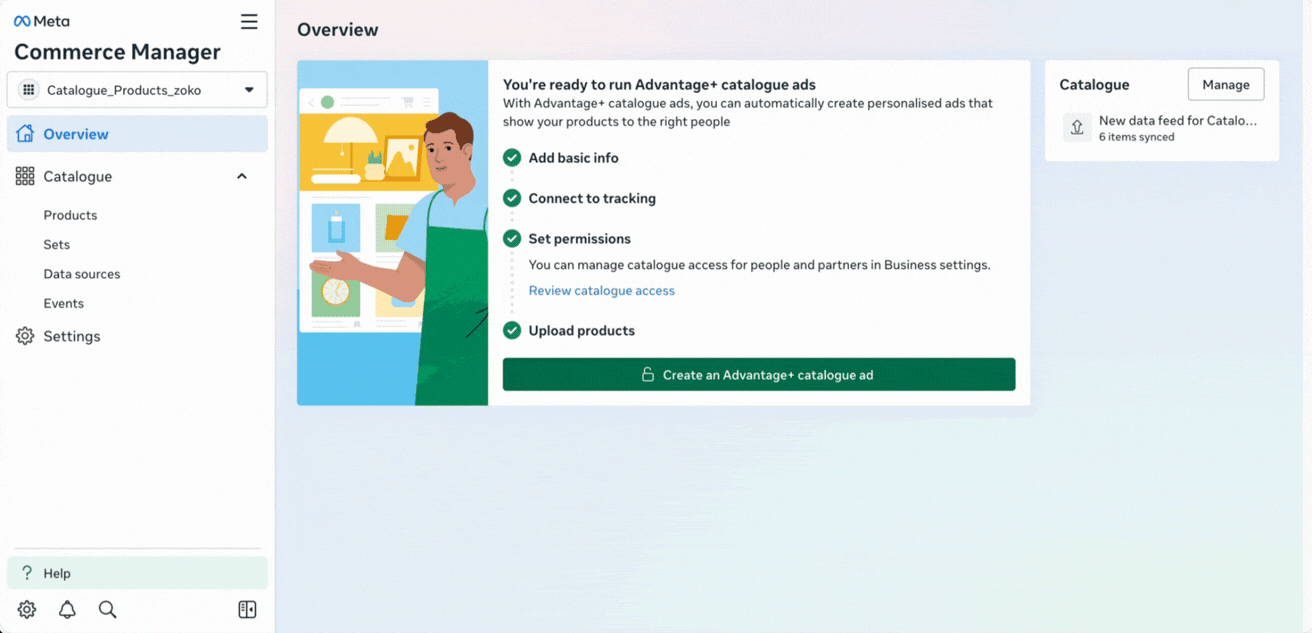Click the Help question mark icon
1312x633 pixels.
(x=27, y=573)
